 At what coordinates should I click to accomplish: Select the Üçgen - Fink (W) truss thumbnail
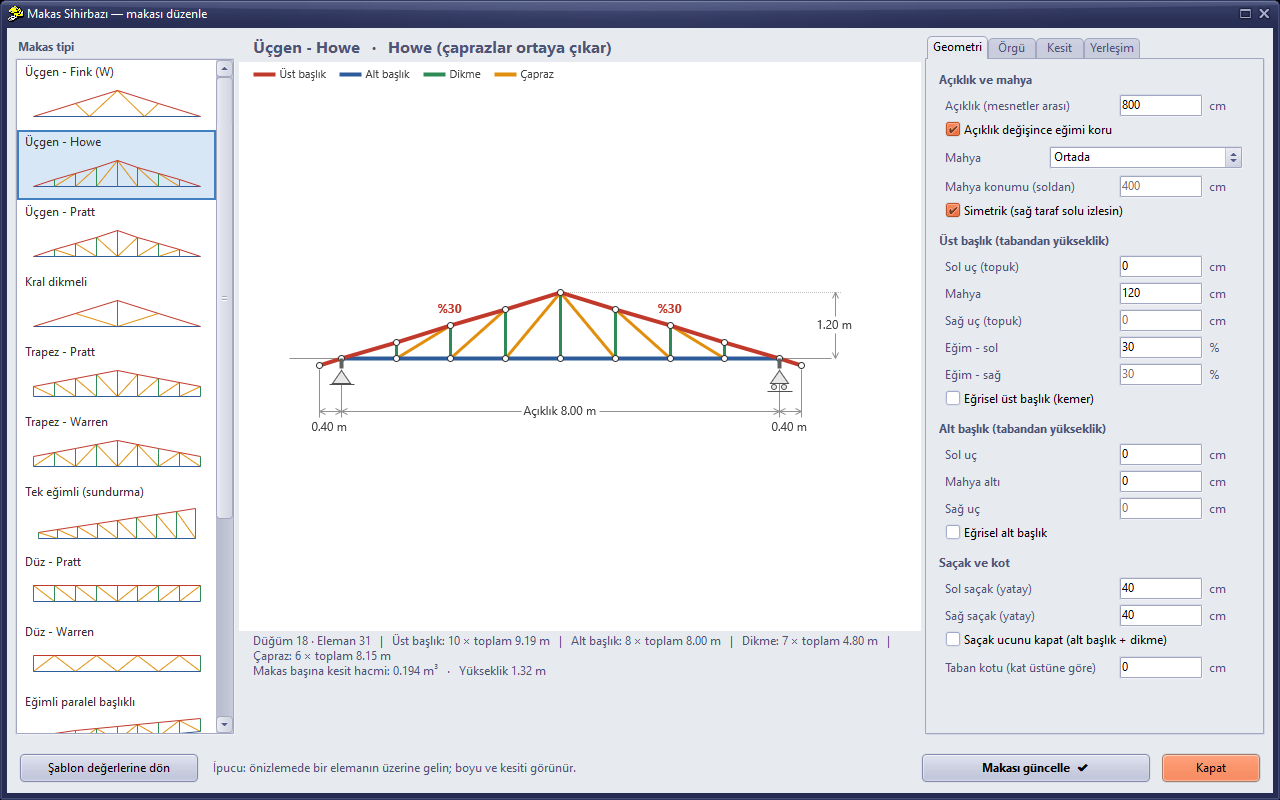click(117, 105)
